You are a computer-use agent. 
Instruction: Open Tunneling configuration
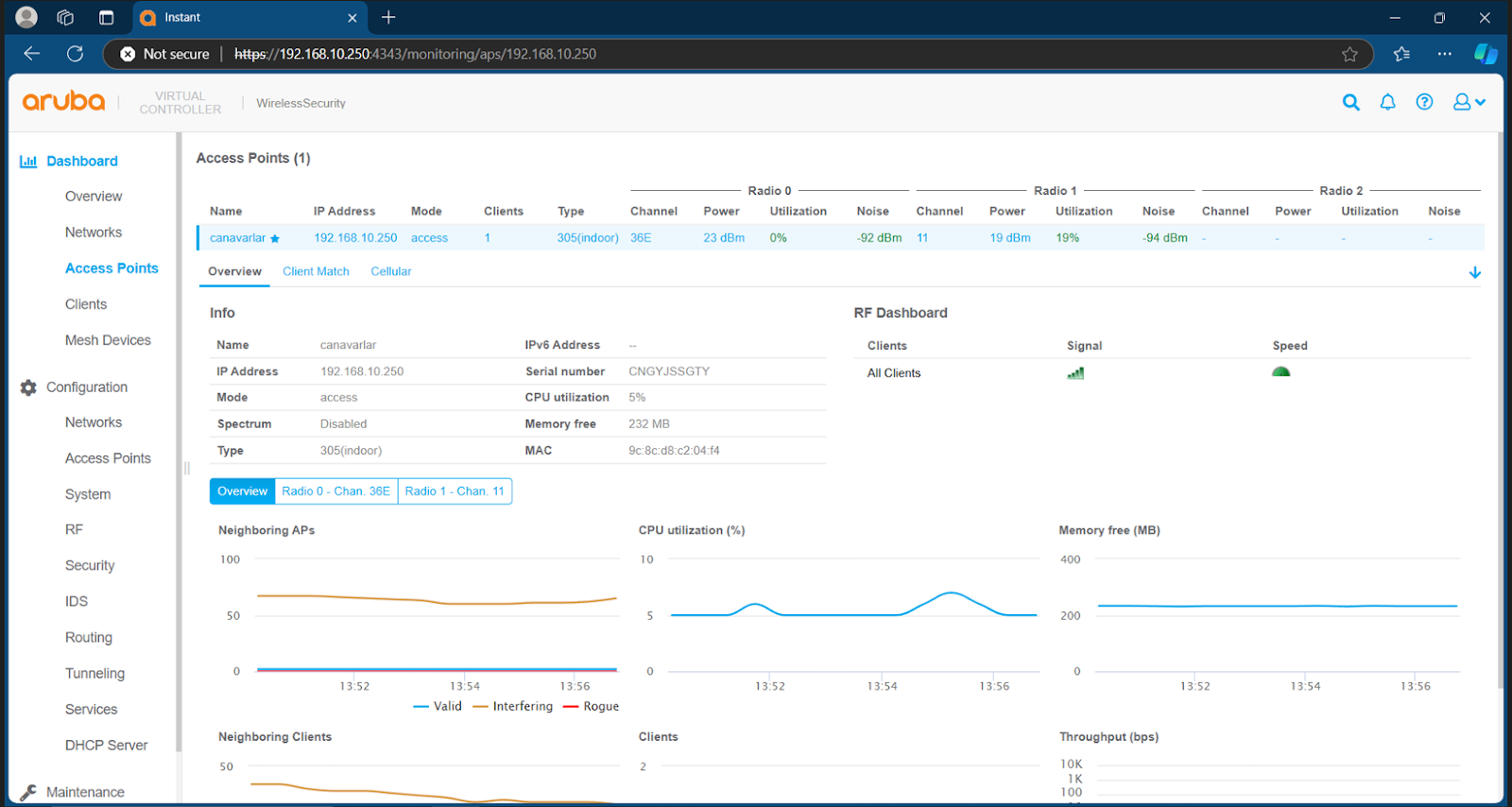[94, 674]
